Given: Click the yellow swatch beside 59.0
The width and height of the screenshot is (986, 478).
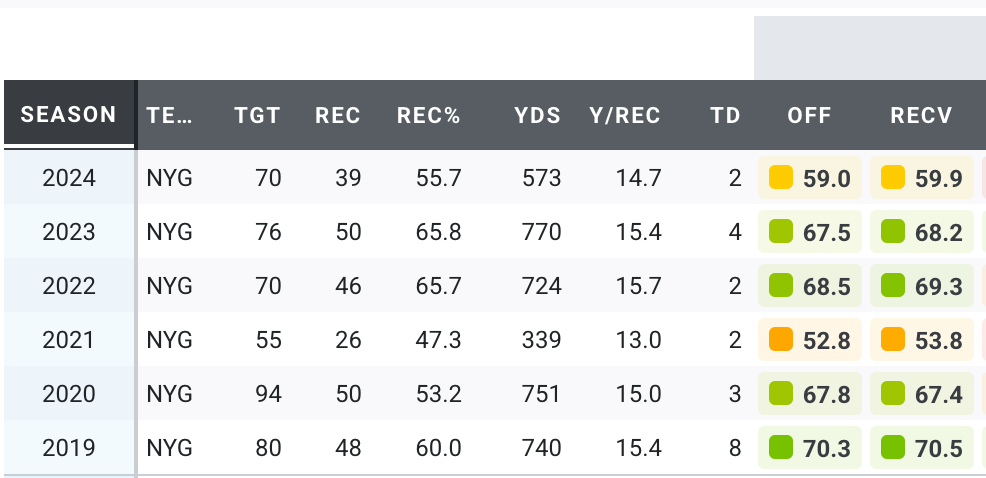Looking at the screenshot, I should [781, 178].
